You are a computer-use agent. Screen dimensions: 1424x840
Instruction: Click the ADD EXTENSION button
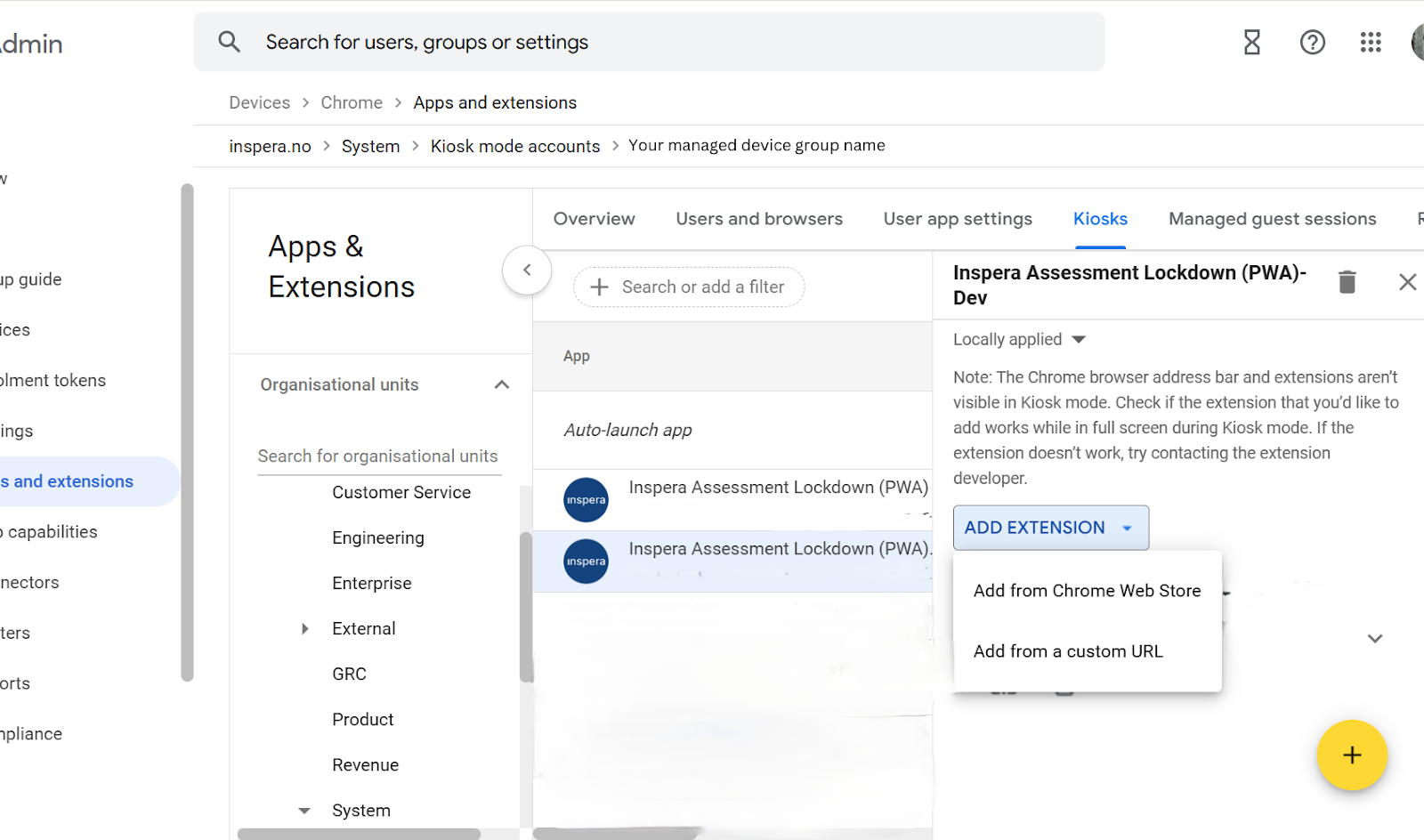tap(1051, 528)
